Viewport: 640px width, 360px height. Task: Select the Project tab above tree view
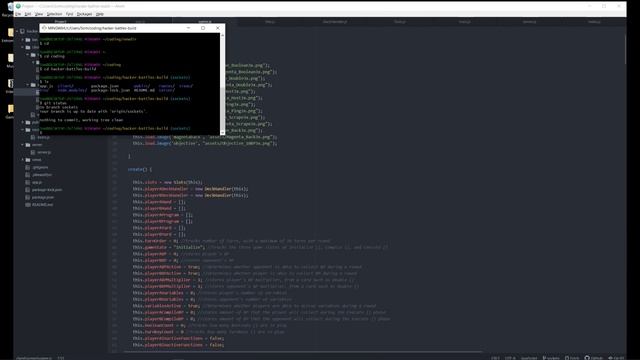click(x=60, y=22)
